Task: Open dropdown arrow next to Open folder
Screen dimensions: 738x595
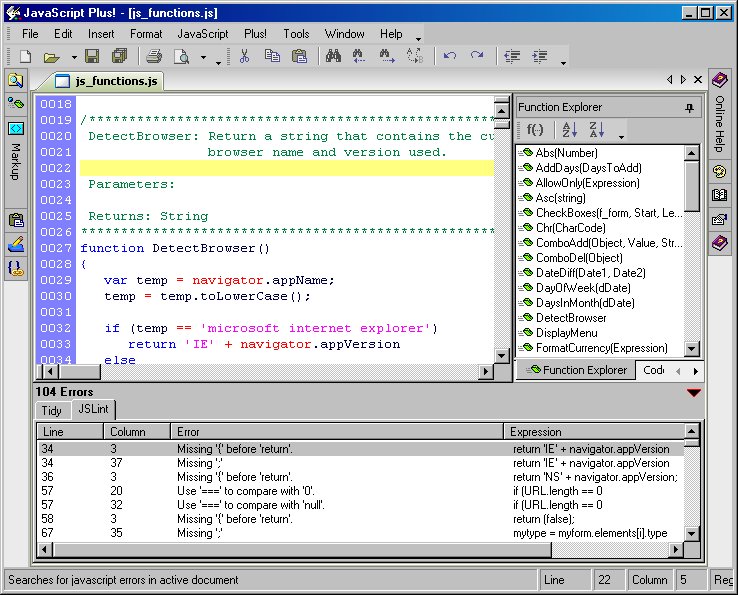Action: click(72, 58)
